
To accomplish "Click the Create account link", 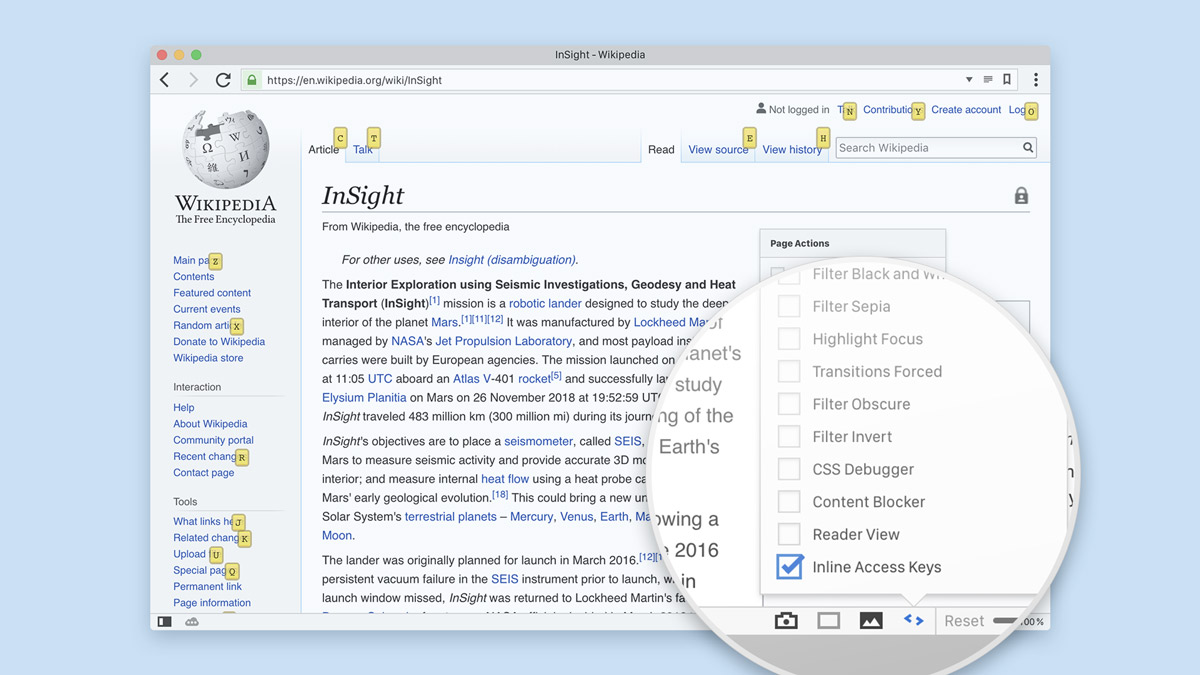I will [966, 110].
